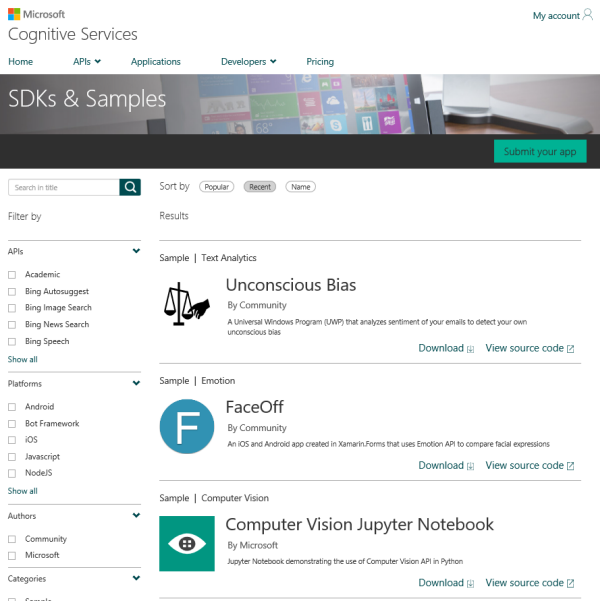Click the download icon for FaceOff
Screen dimensions: 600x601
(x=470, y=466)
